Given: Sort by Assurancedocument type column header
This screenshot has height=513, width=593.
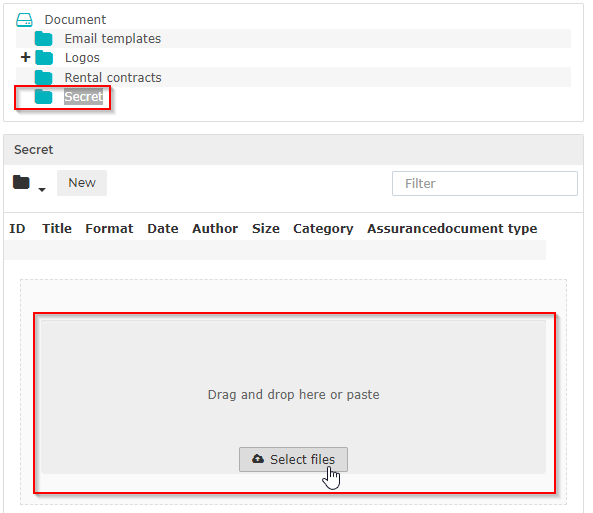Looking at the screenshot, I should 452,229.
